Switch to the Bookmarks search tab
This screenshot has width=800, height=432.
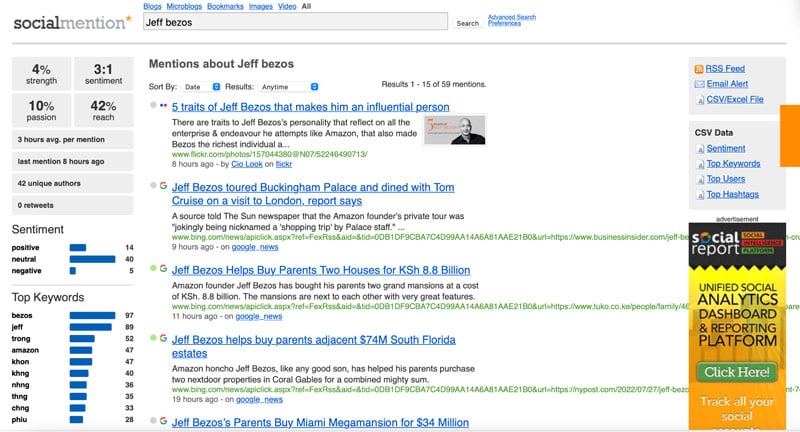click(225, 6)
